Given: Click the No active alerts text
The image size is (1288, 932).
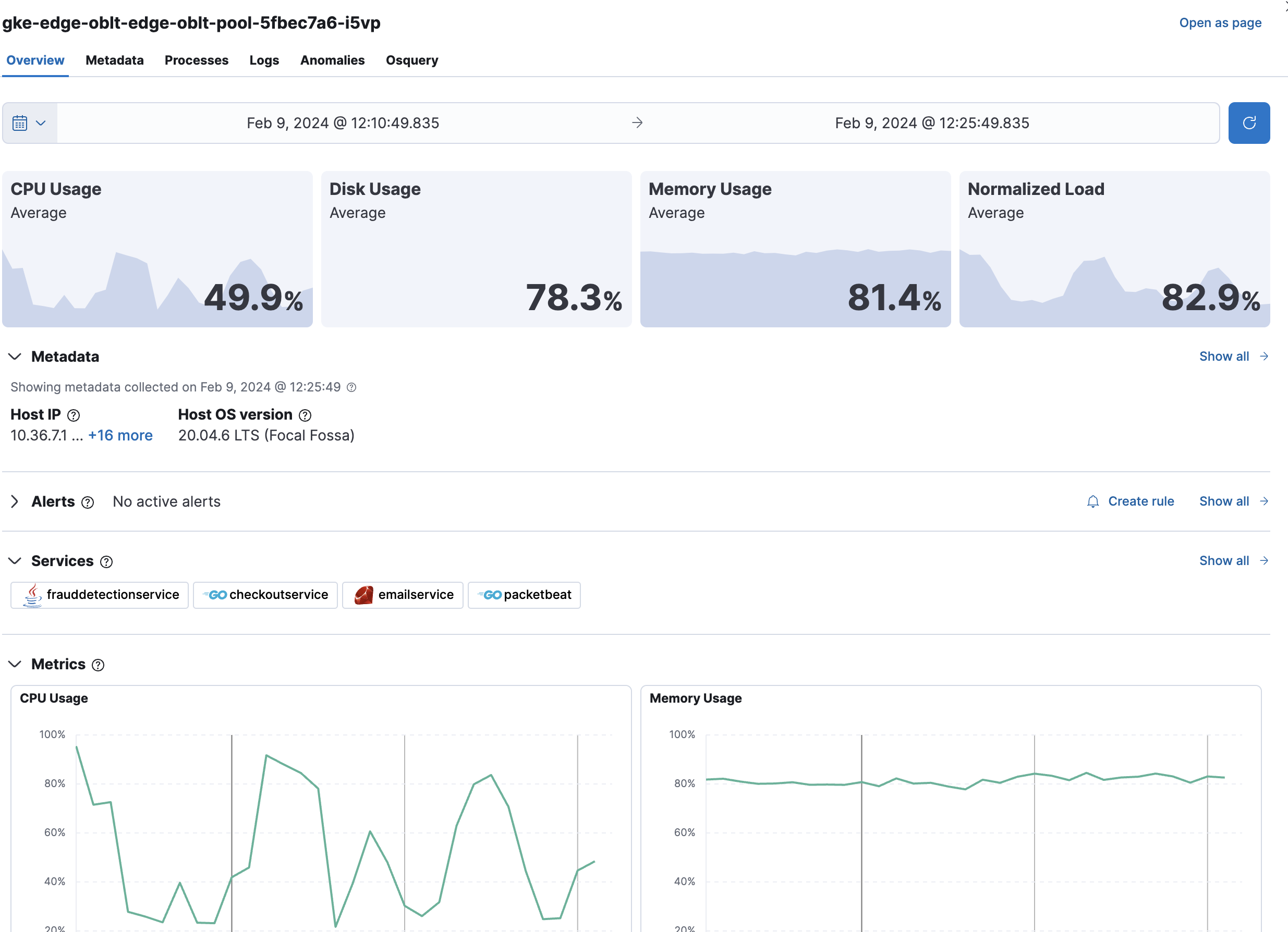Looking at the screenshot, I should tap(166, 502).
